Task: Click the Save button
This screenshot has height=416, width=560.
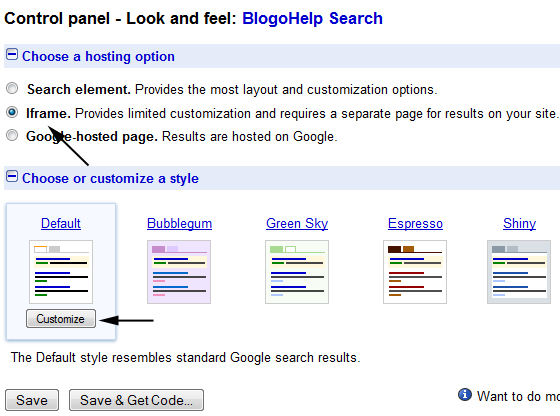Action: [x=32, y=400]
